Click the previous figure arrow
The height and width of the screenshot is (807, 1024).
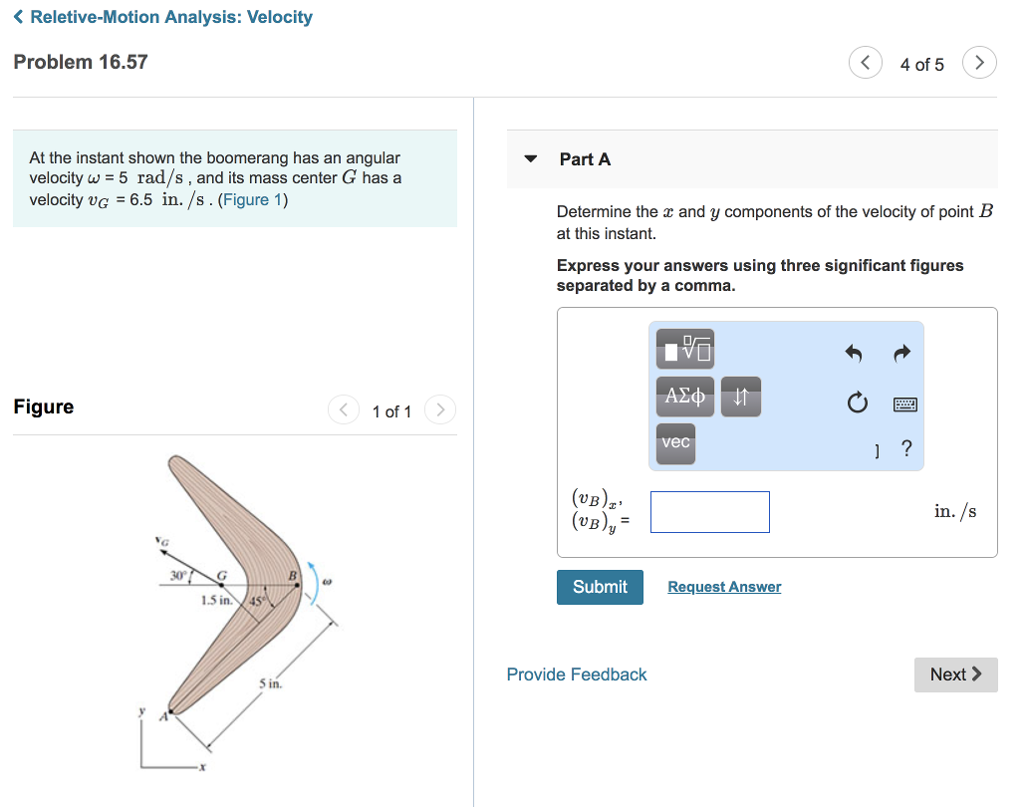tap(343, 410)
